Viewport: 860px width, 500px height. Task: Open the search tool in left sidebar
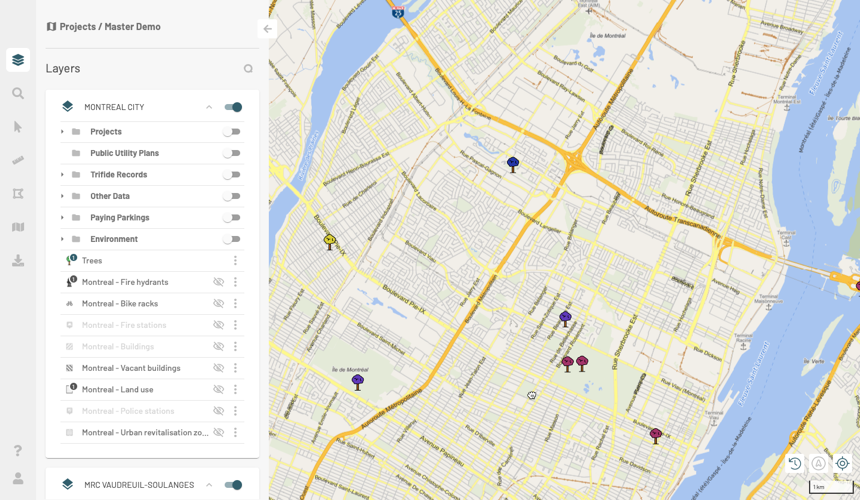(x=18, y=93)
